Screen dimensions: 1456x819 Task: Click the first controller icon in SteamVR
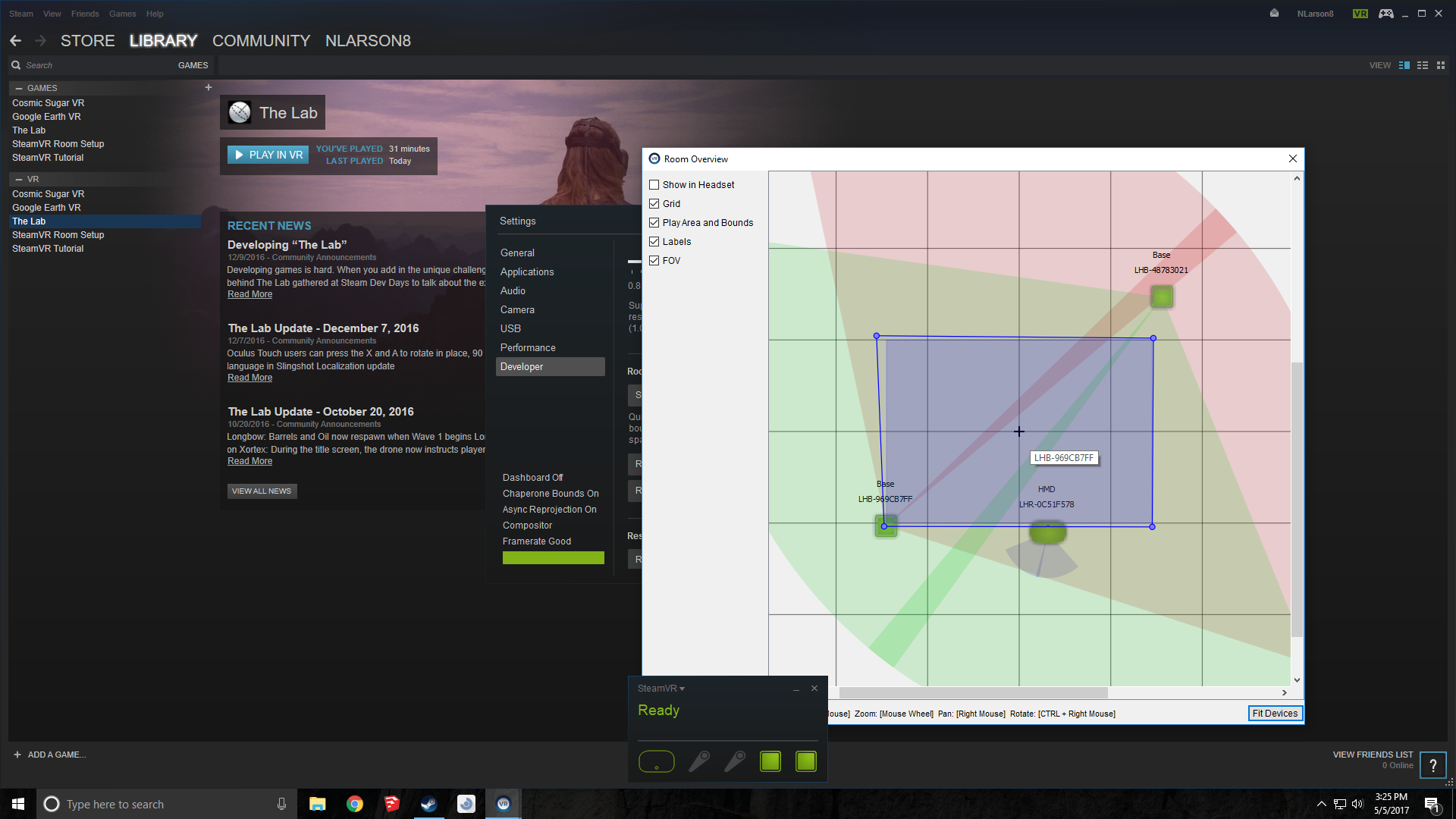pos(699,761)
